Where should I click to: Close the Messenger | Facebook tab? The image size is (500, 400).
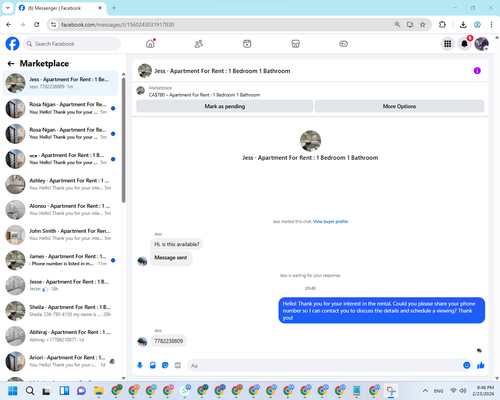100,8
